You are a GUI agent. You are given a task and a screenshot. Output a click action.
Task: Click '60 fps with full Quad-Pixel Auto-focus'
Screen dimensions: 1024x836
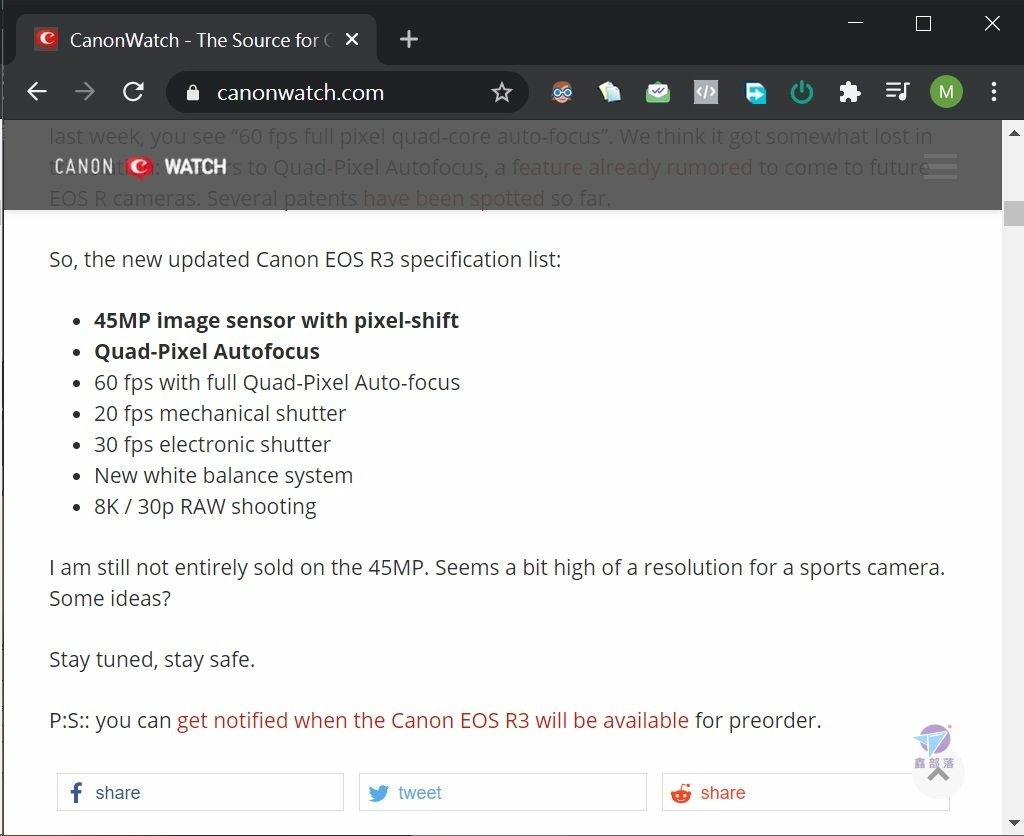[277, 382]
